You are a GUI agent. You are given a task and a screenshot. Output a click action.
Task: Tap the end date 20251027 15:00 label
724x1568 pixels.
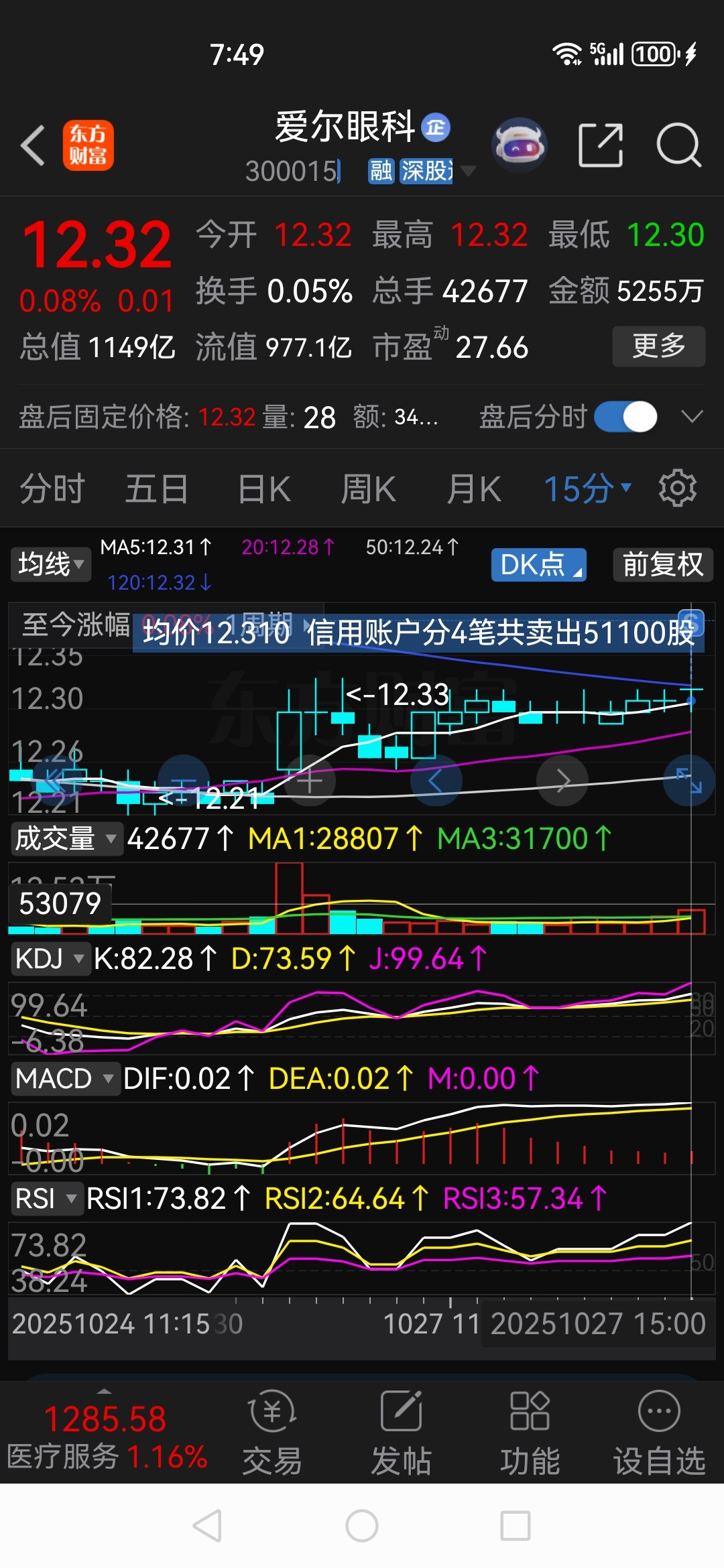598,1323
